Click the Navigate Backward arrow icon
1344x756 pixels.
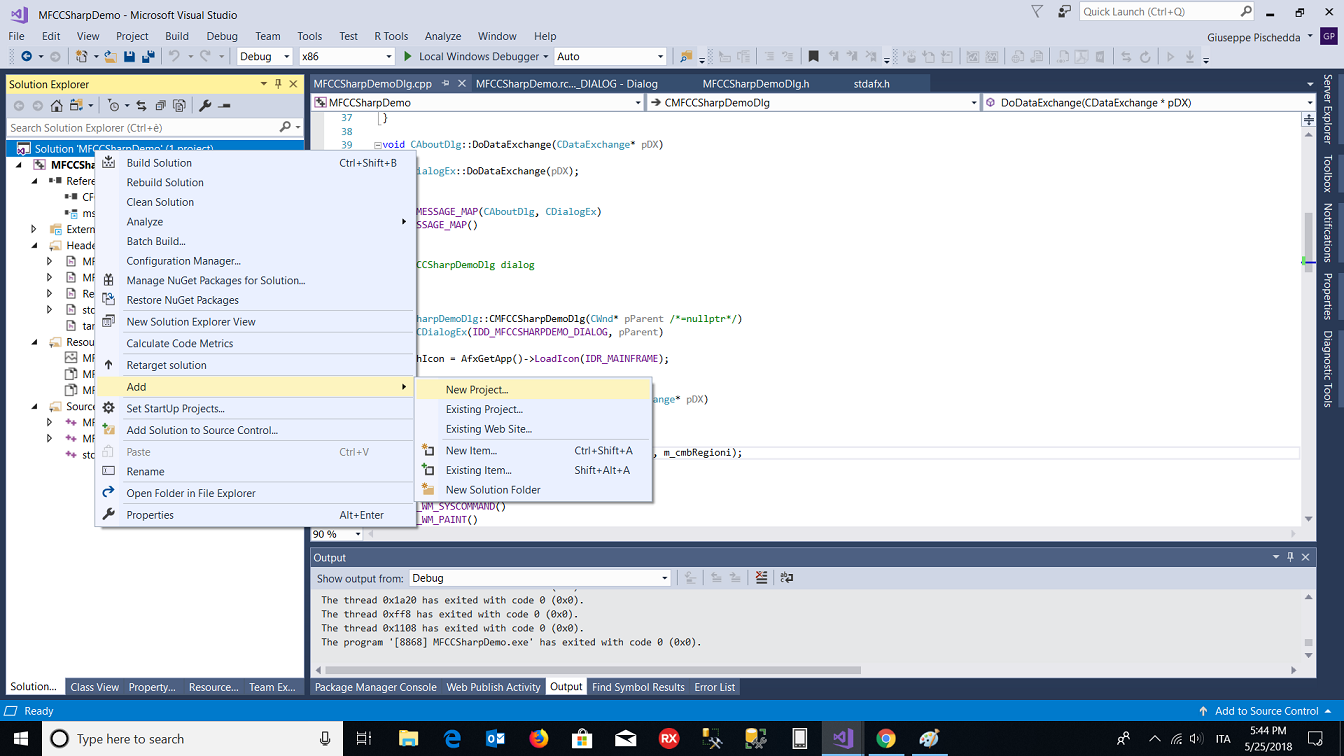26,57
